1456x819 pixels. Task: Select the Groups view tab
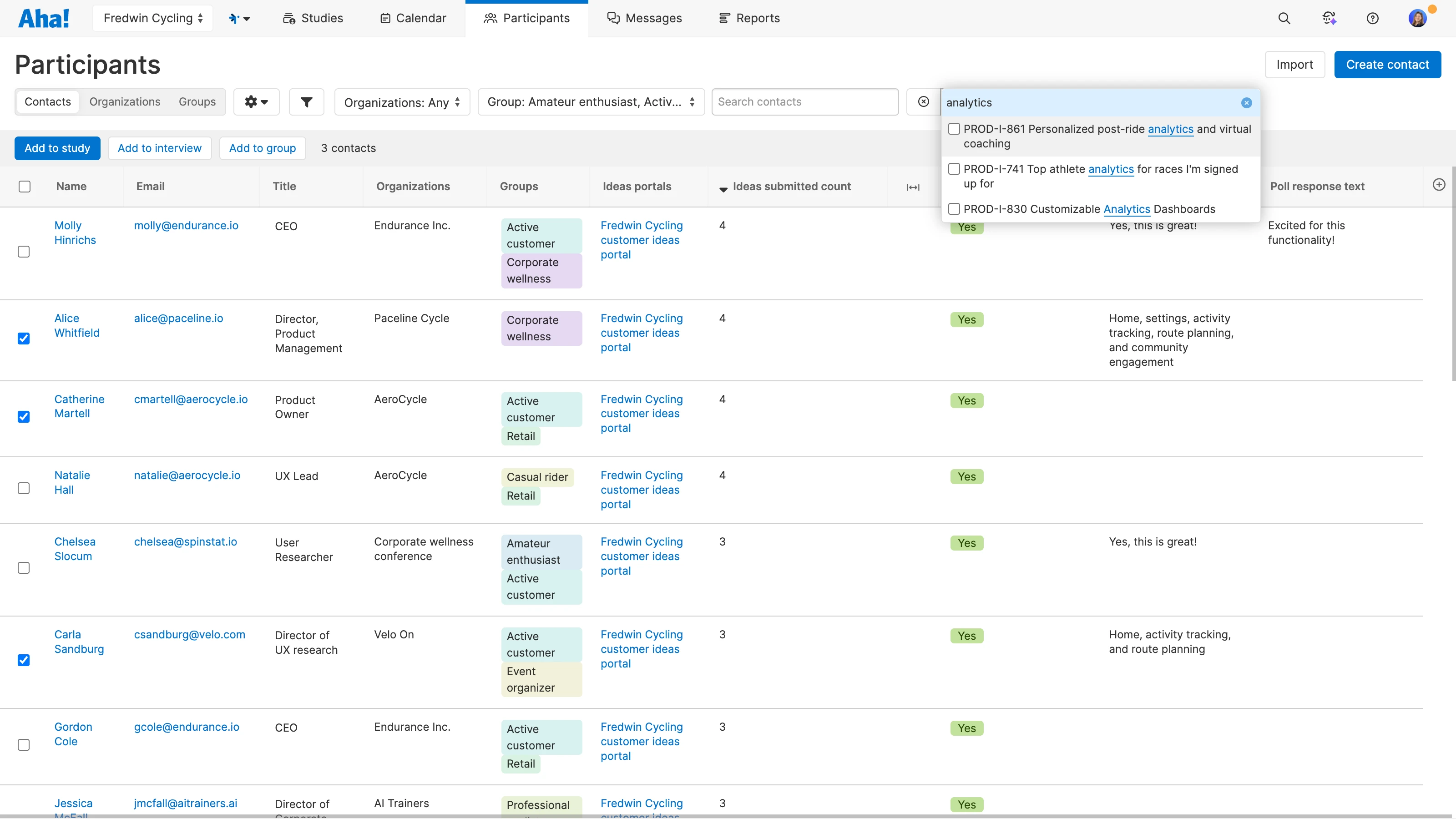[x=197, y=102]
